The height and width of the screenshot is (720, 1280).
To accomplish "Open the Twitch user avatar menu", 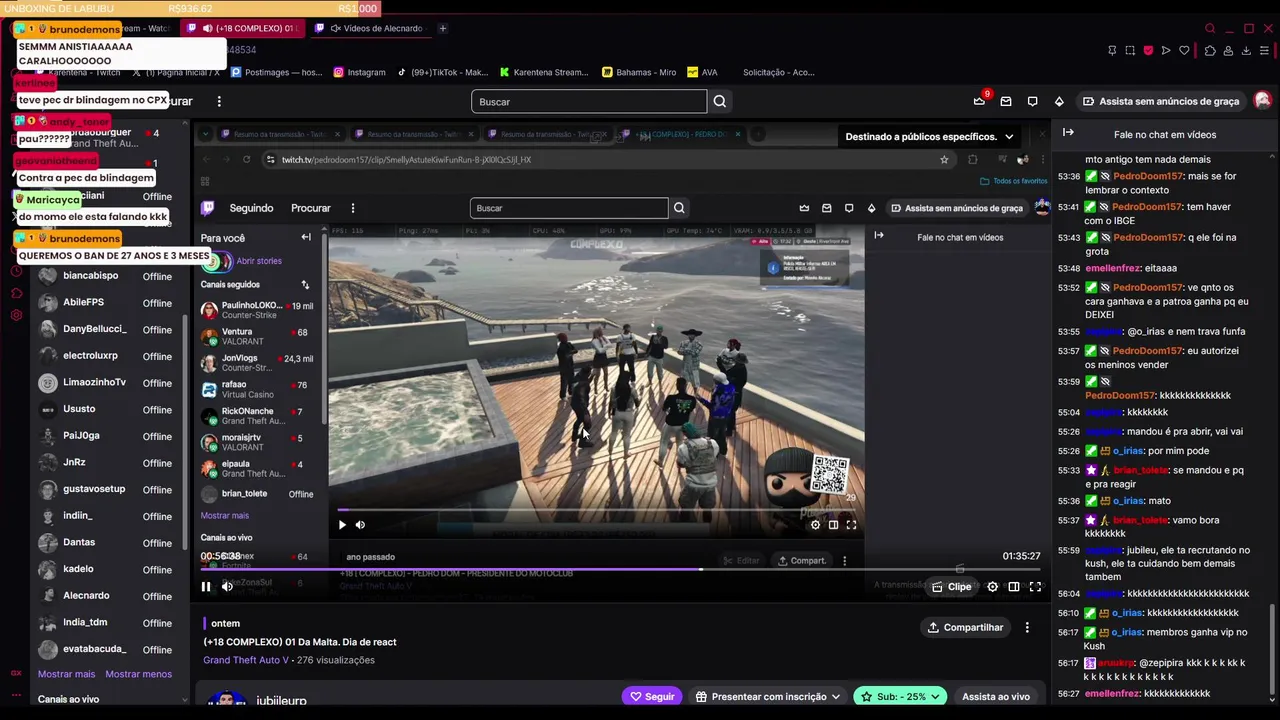I will coord(1262,101).
